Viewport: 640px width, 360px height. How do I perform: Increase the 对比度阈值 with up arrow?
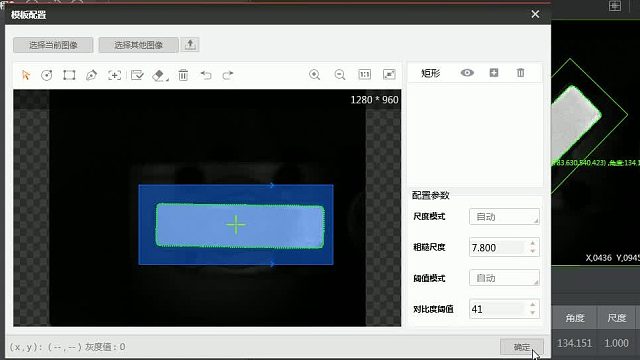[x=533, y=305]
